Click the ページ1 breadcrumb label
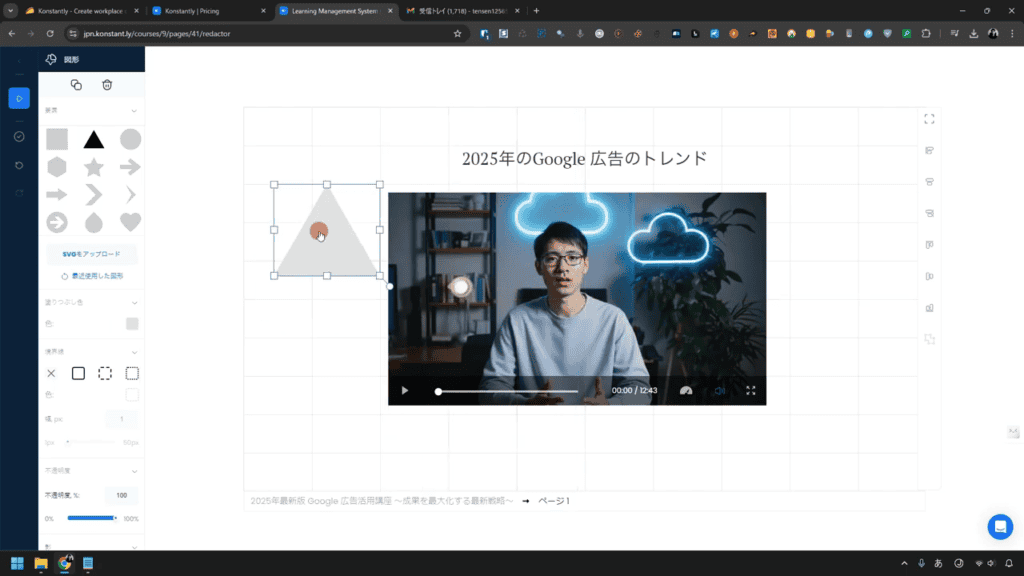1024x576 pixels. pyautogui.click(x=554, y=501)
